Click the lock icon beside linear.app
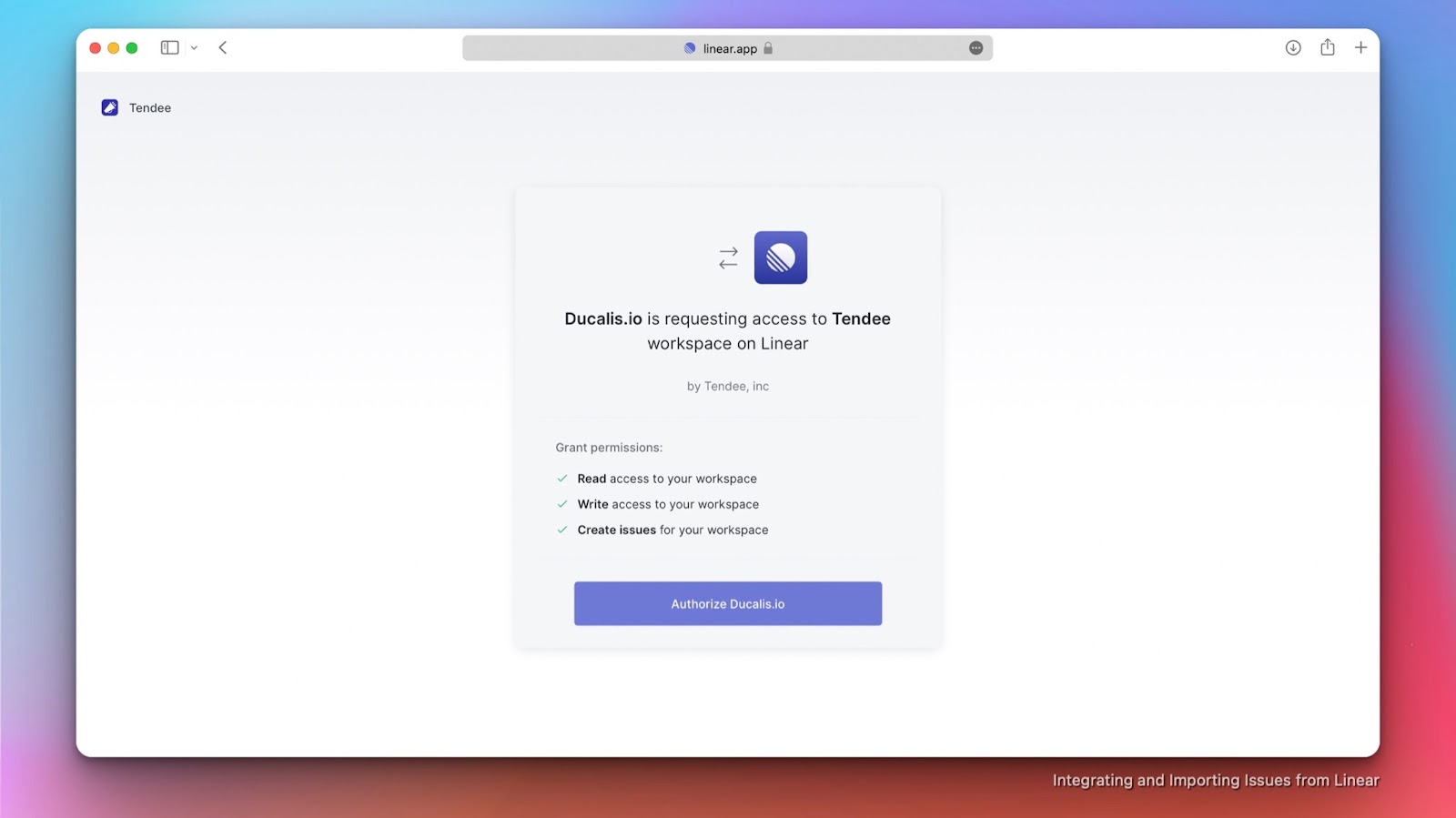This screenshot has height=818, width=1456. click(768, 48)
